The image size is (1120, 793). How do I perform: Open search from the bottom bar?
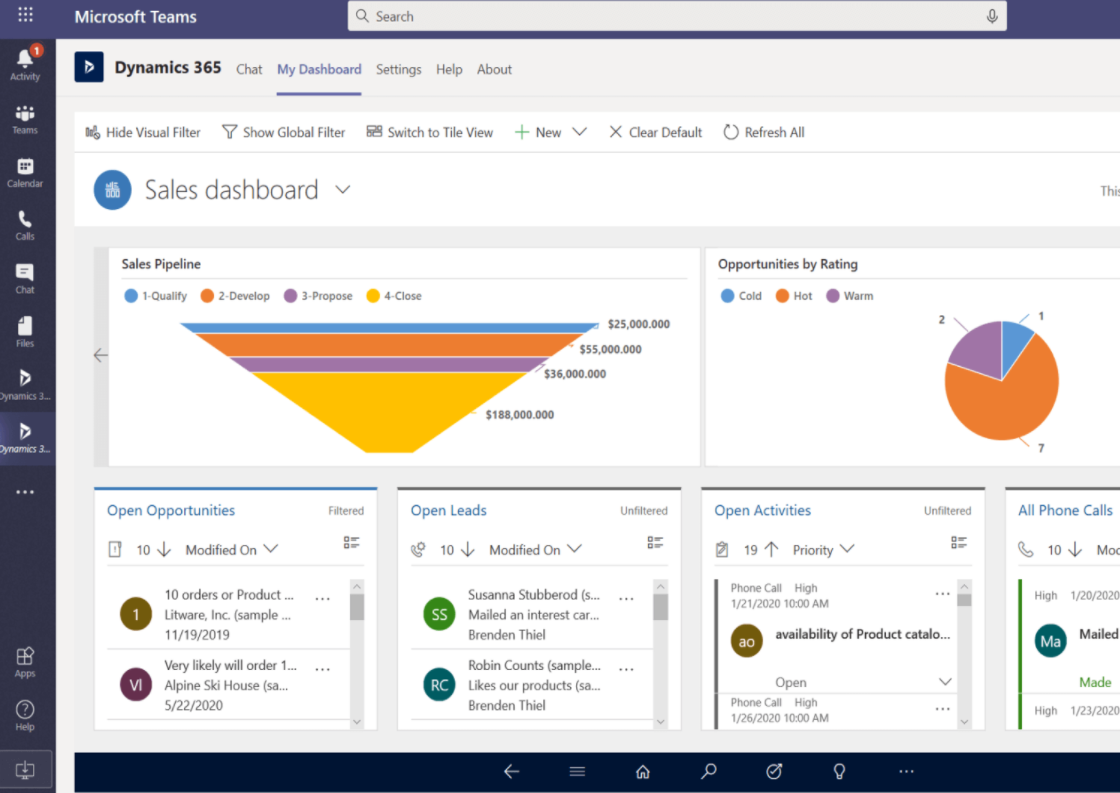tap(709, 772)
